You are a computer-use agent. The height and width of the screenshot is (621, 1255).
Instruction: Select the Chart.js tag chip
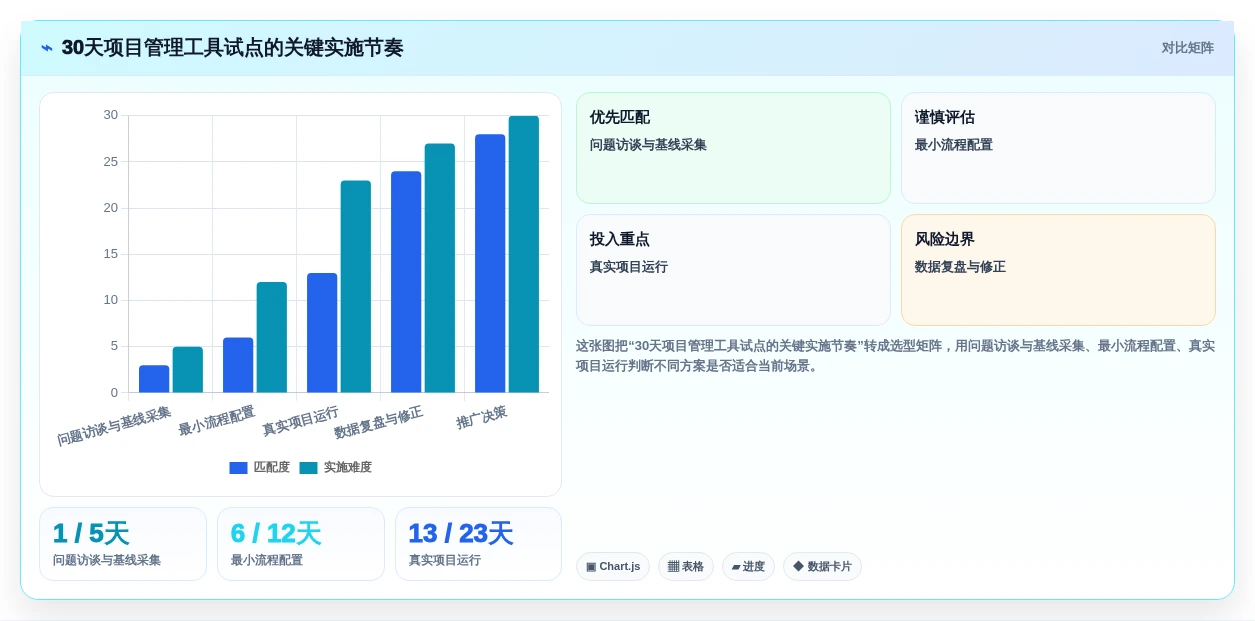click(613, 566)
